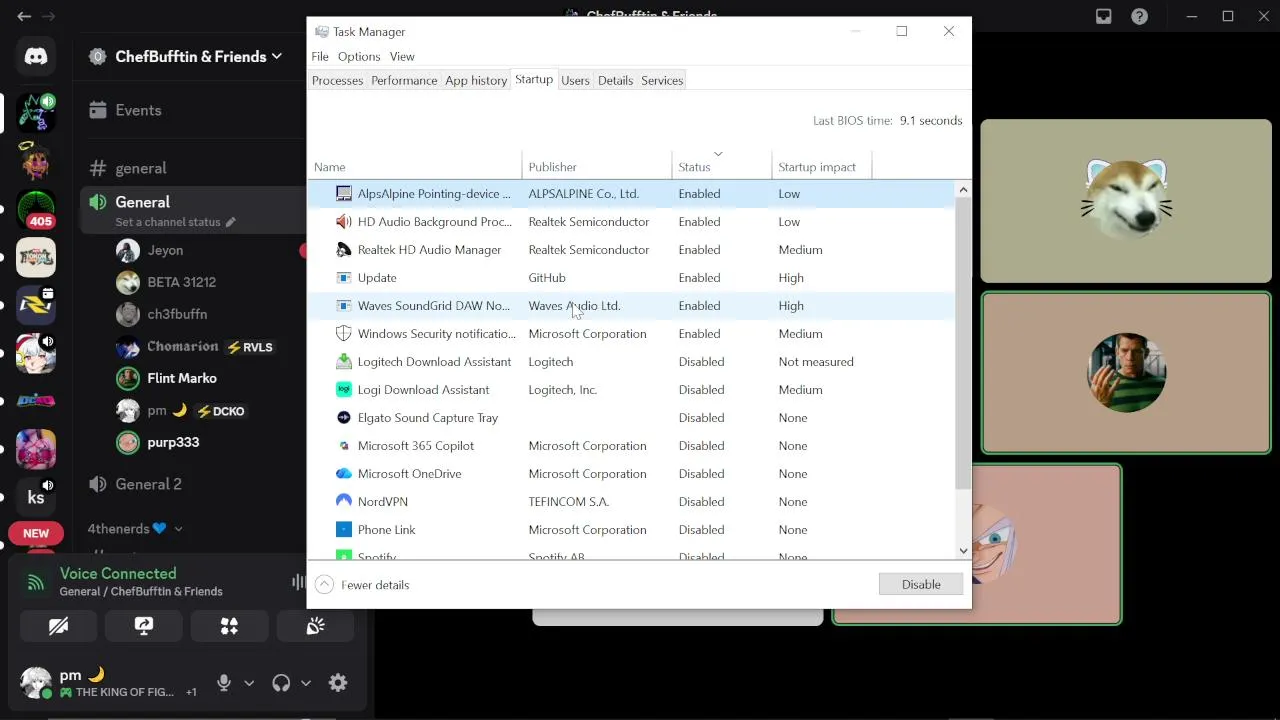Open General 2 voice channel

point(148,484)
